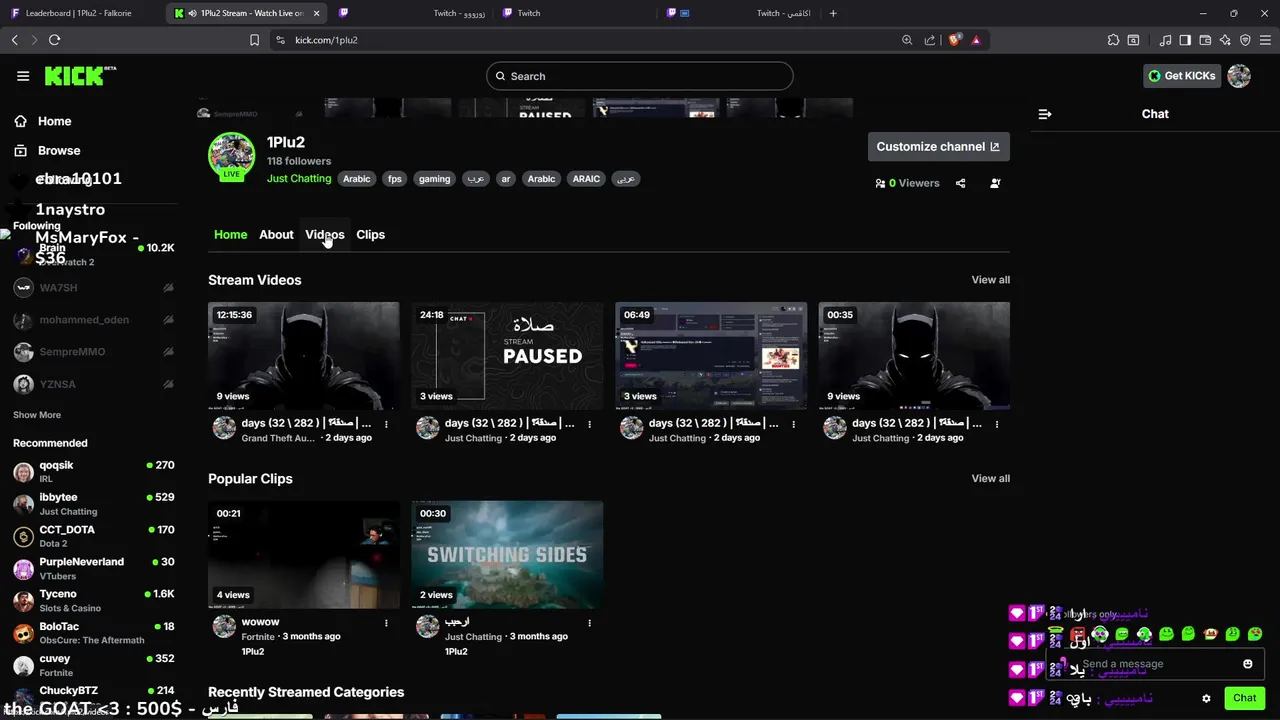Open options for 12:15:36 stream video

(x=386, y=424)
